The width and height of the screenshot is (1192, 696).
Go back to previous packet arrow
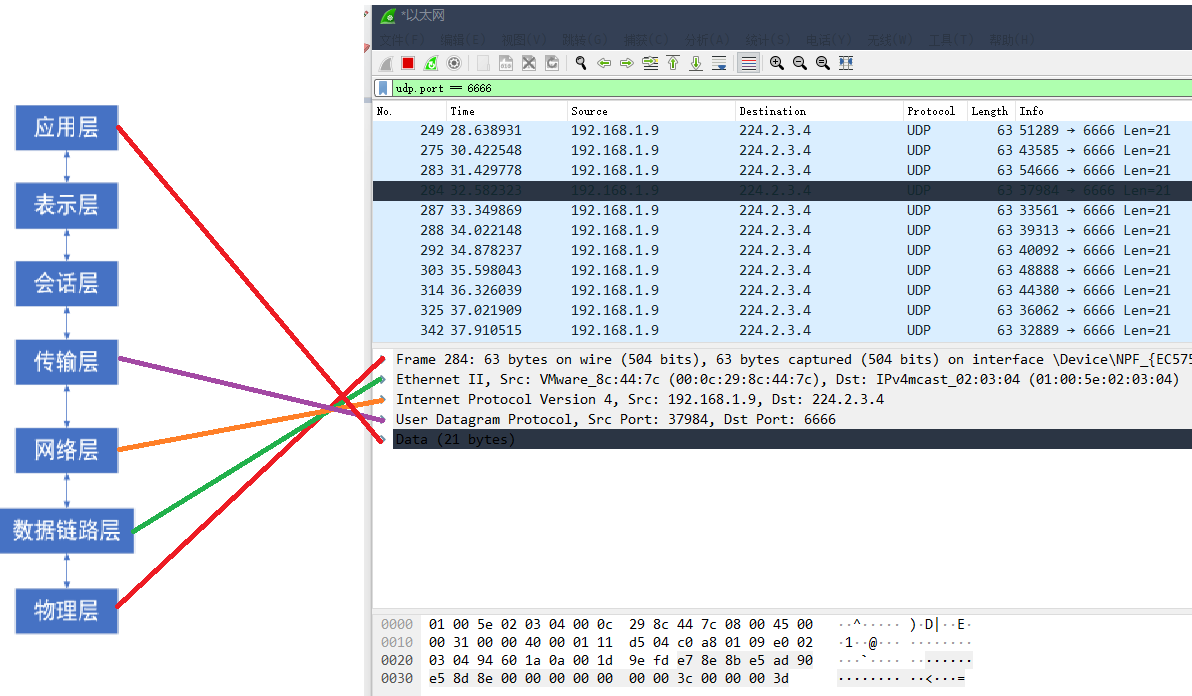pyautogui.click(x=604, y=63)
